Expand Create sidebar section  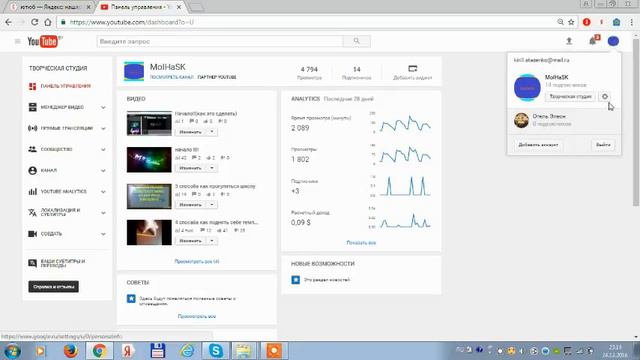click(x=103, y=234)
